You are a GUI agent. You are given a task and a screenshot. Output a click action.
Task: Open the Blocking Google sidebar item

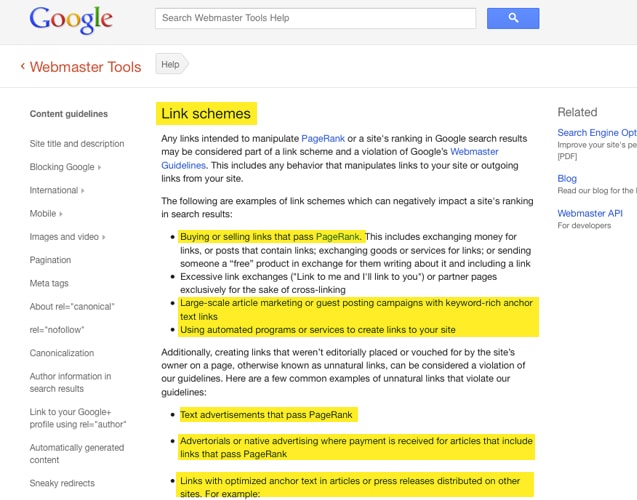point(62,167)
